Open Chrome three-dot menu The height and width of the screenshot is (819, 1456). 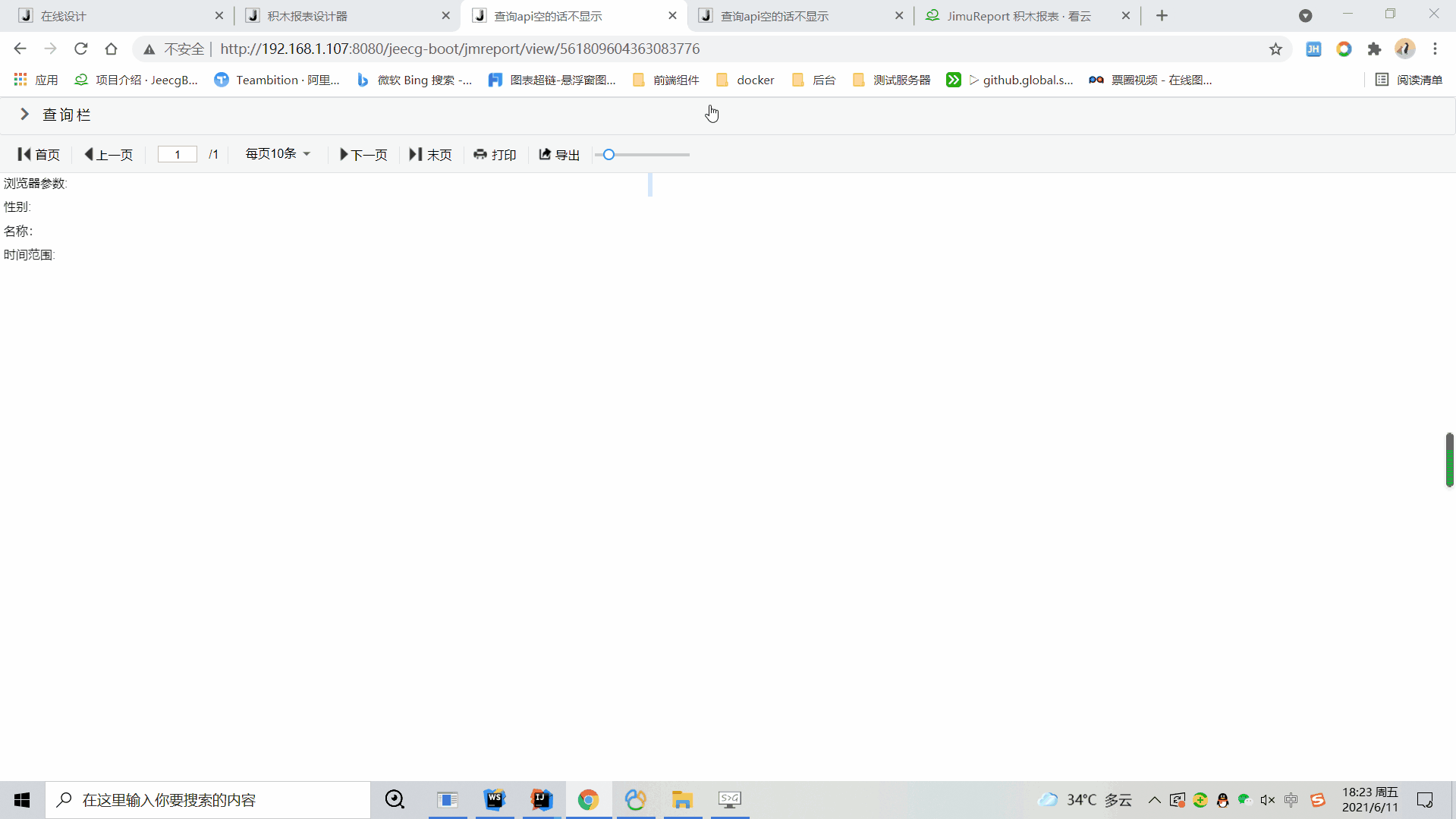tap(1435, 49)
